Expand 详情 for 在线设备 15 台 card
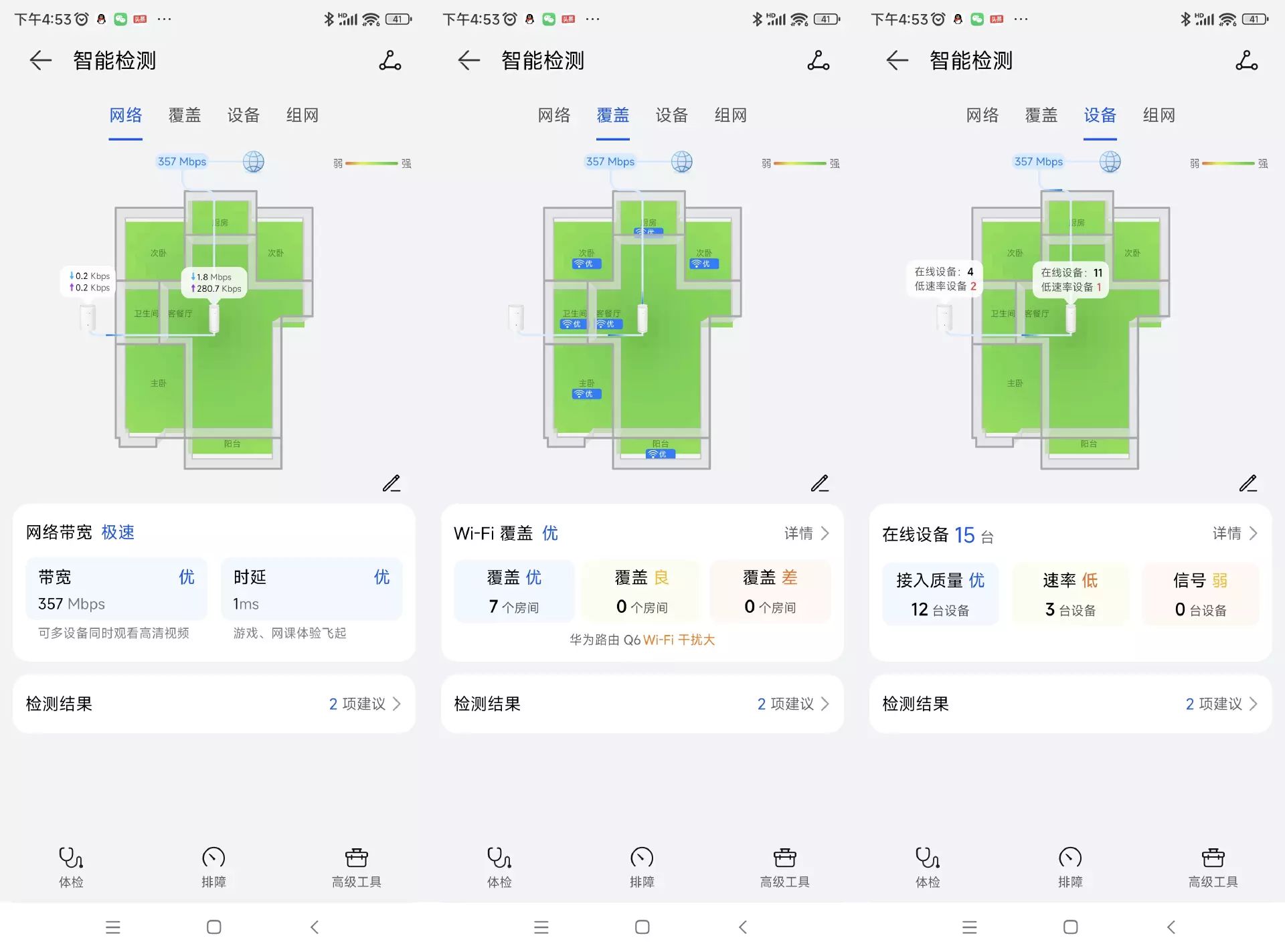This screenshot has height=952, width=1285. (x=1235, y=533)
